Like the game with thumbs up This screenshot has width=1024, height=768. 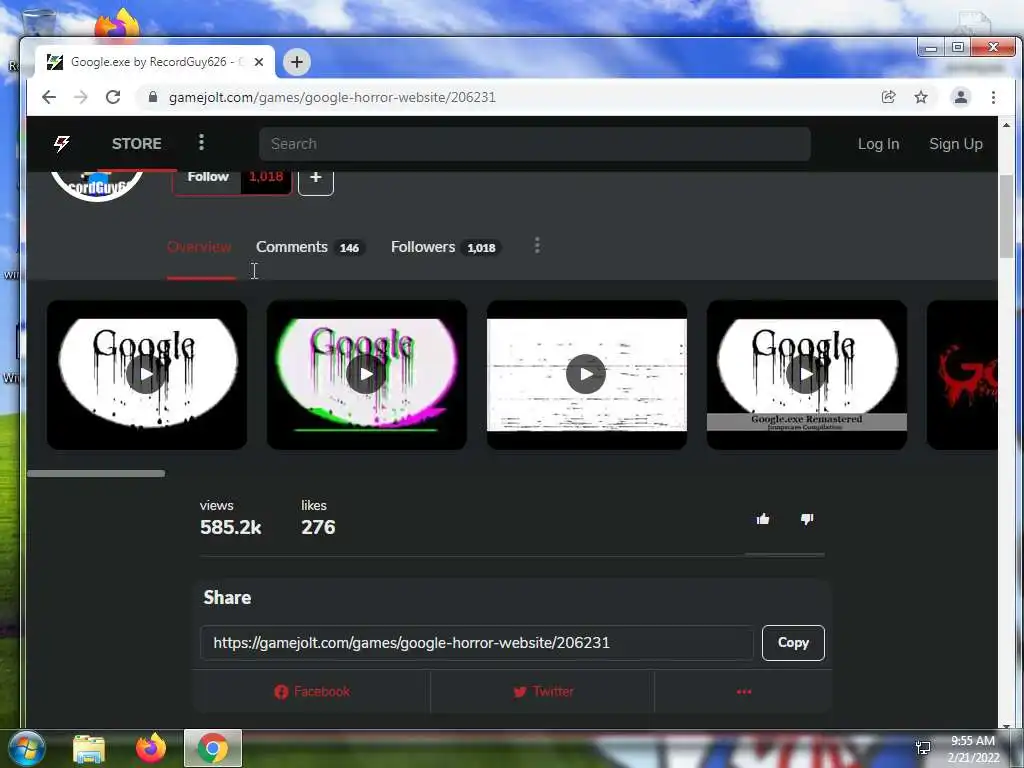(x=763, y=519)
